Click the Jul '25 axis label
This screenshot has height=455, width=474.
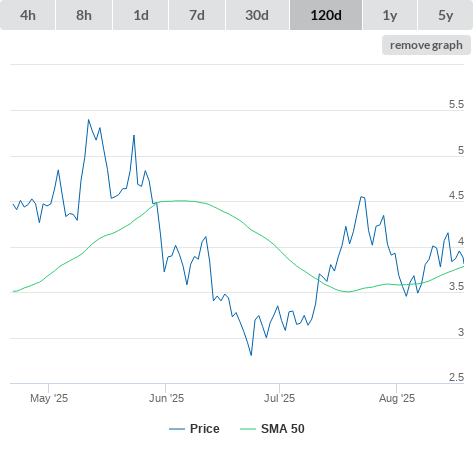tap(279, 398)
